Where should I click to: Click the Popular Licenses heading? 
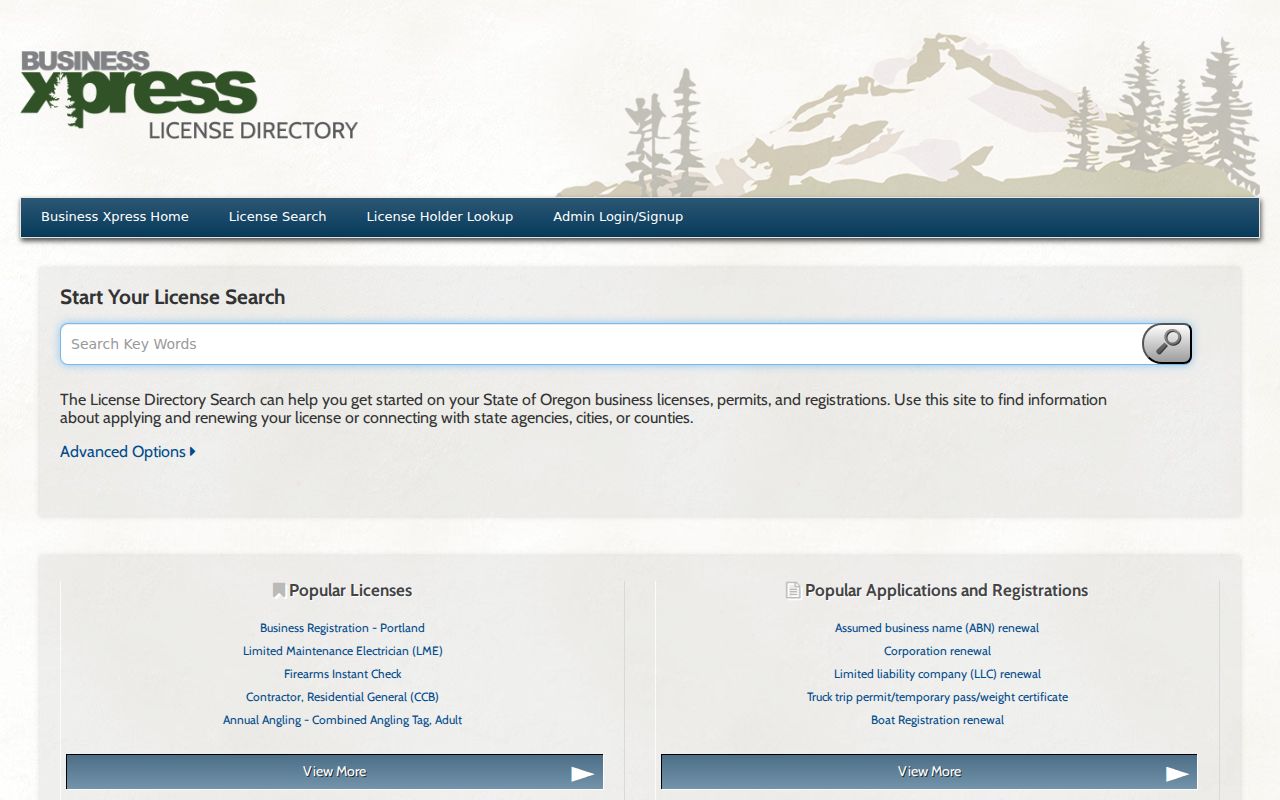point(350,591)
